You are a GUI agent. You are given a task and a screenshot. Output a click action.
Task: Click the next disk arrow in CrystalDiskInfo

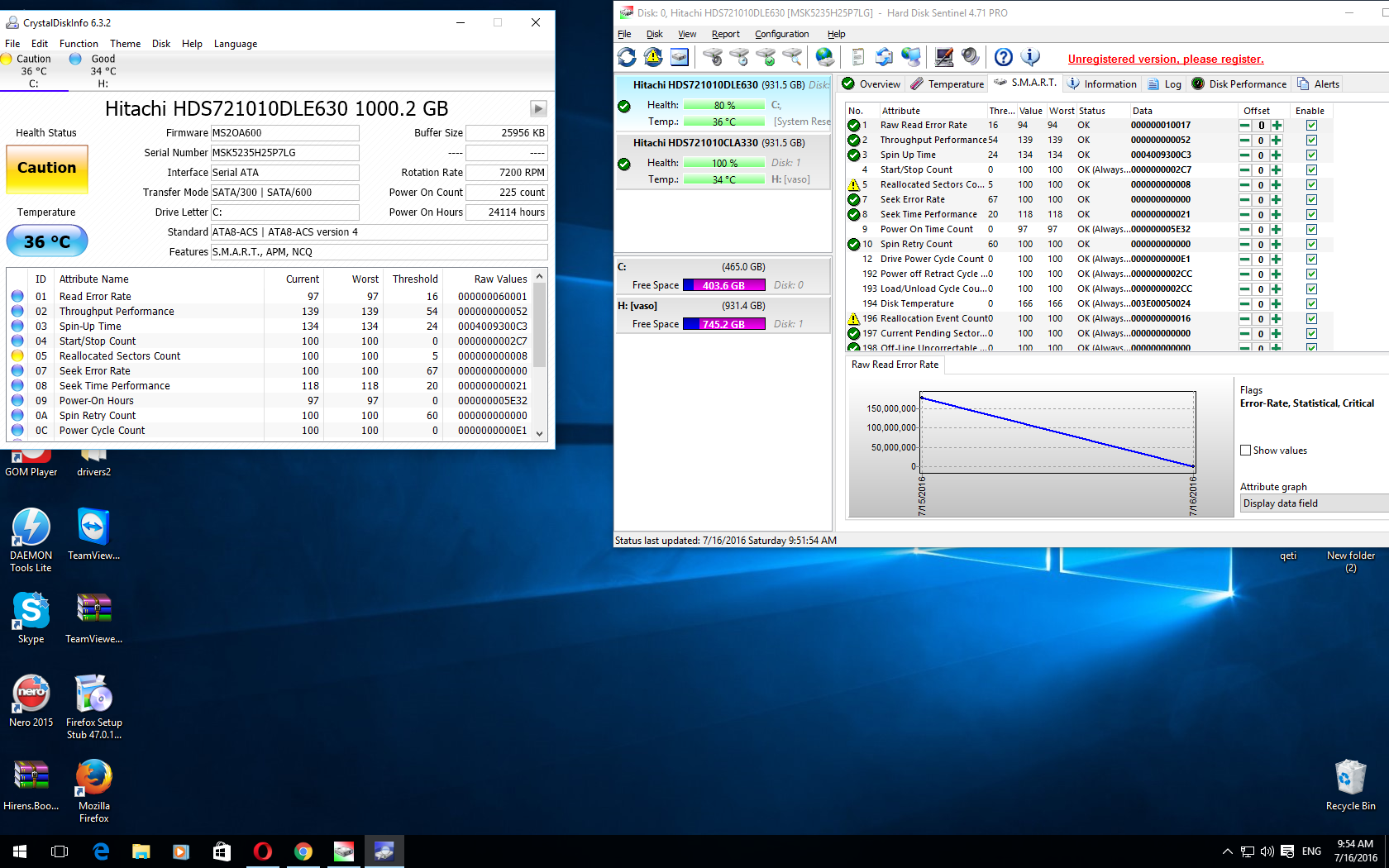coord(538,109)
